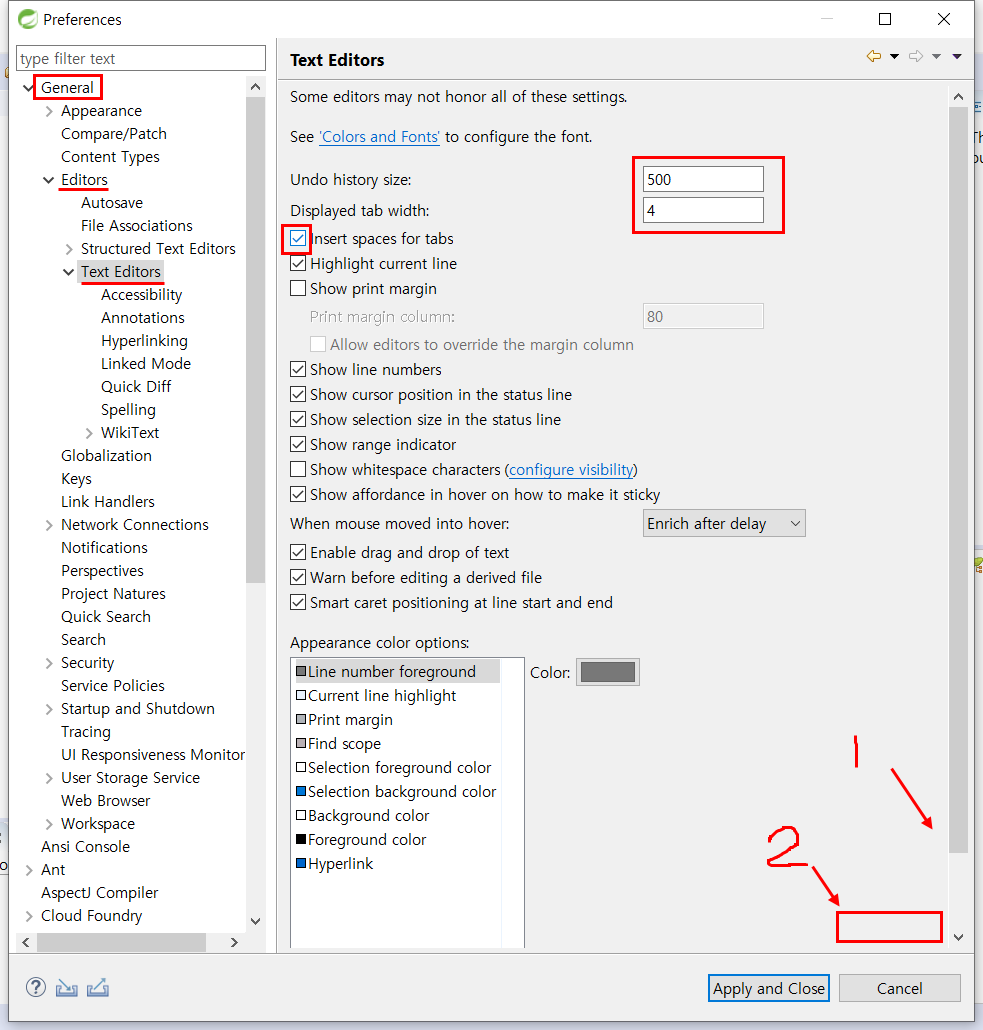Viewport: 983px width, 1030px height.
Task: Toggle Enable drag and drop of text
Action: [298, 552]
